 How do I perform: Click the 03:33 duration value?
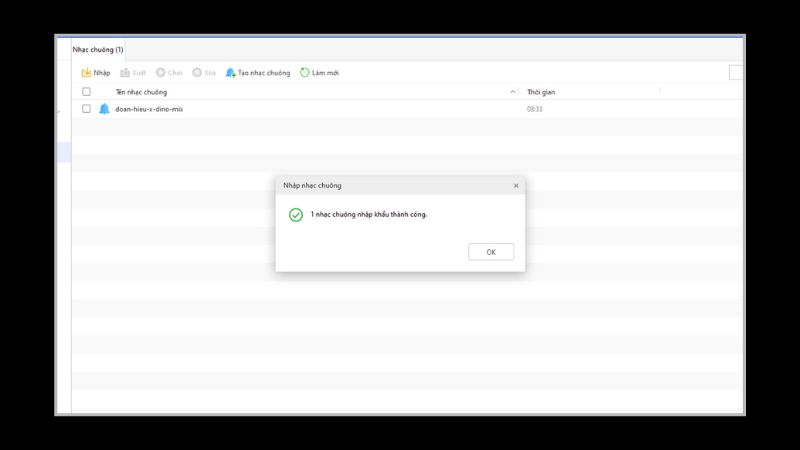pyautogui.click(x=535, y=109)
